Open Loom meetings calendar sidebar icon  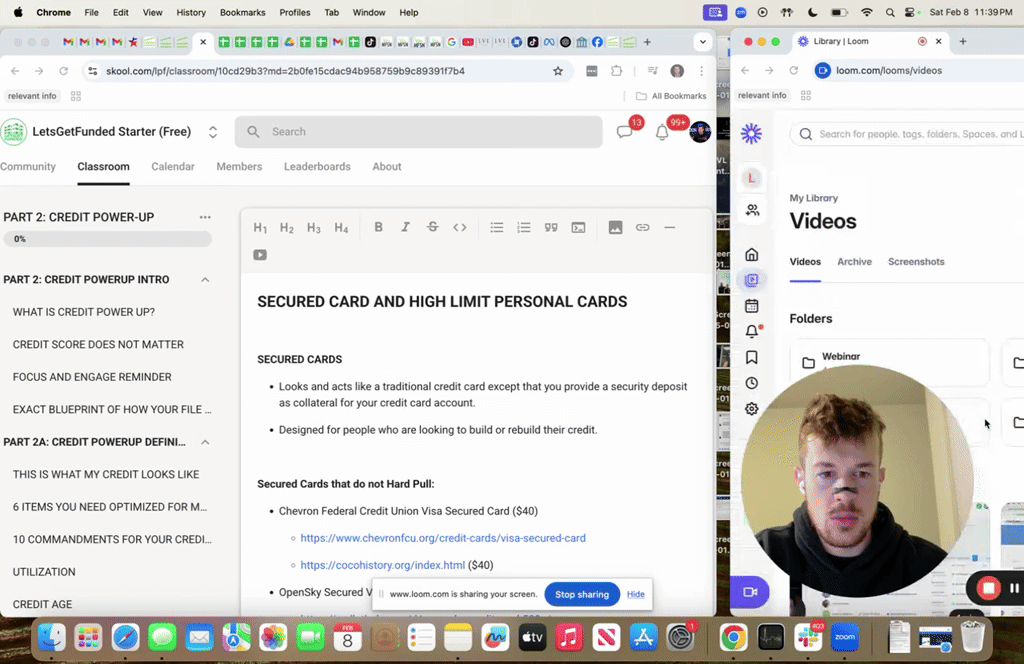752,306
